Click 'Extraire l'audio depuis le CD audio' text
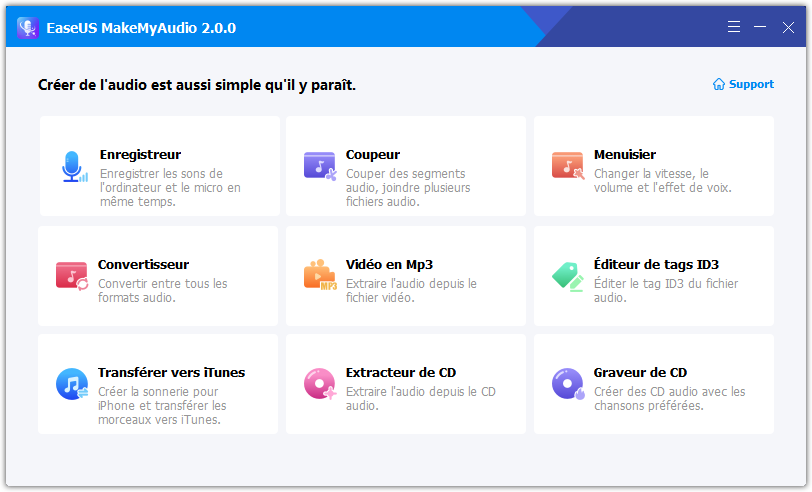 tap(420, 398)
